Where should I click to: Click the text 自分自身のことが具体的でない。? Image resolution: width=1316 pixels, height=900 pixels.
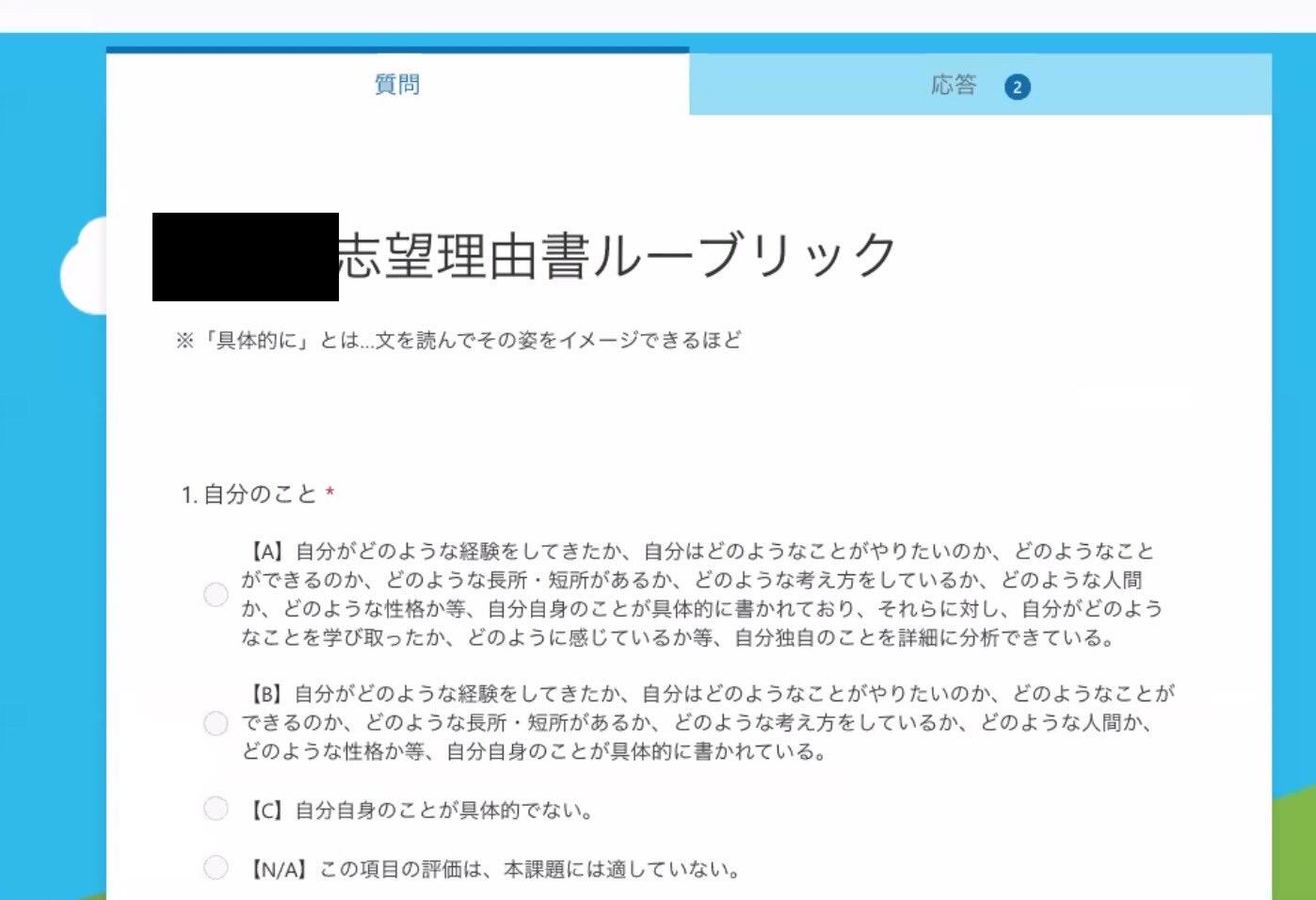(x=445, y=810)
